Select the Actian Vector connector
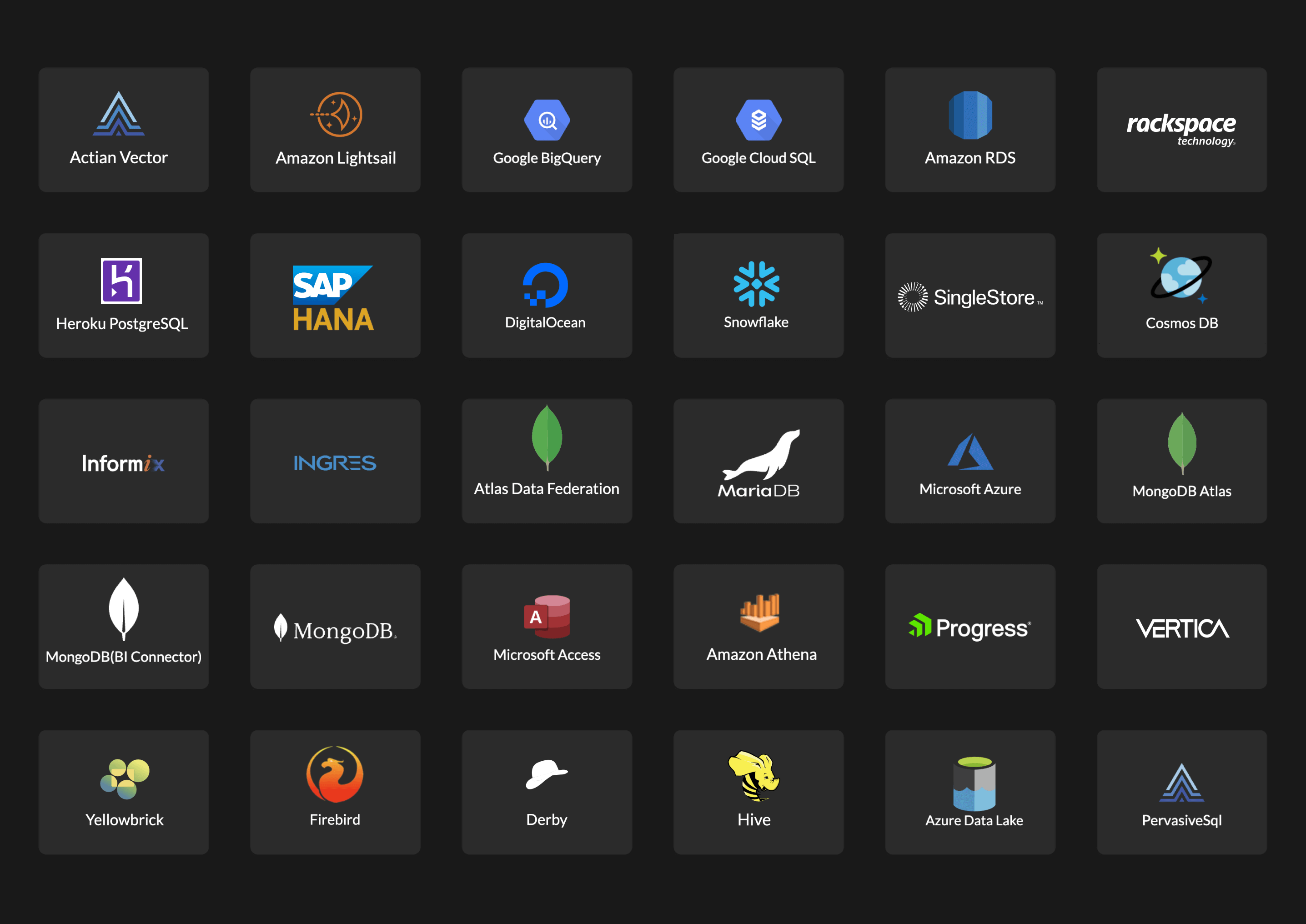The height and width of the screenshot is (924, 1306). coord(123,130)
